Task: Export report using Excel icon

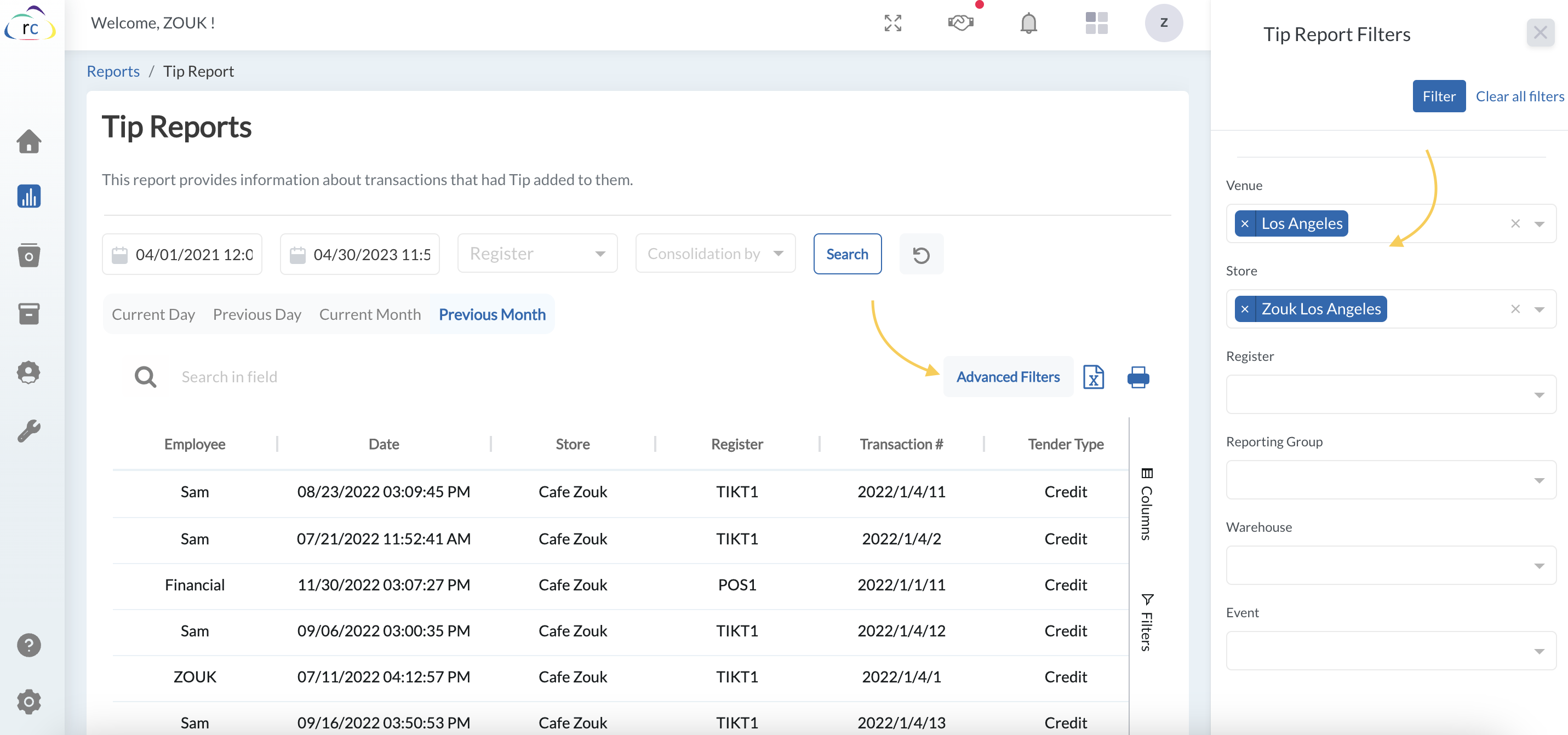Action: (1093, 377)
